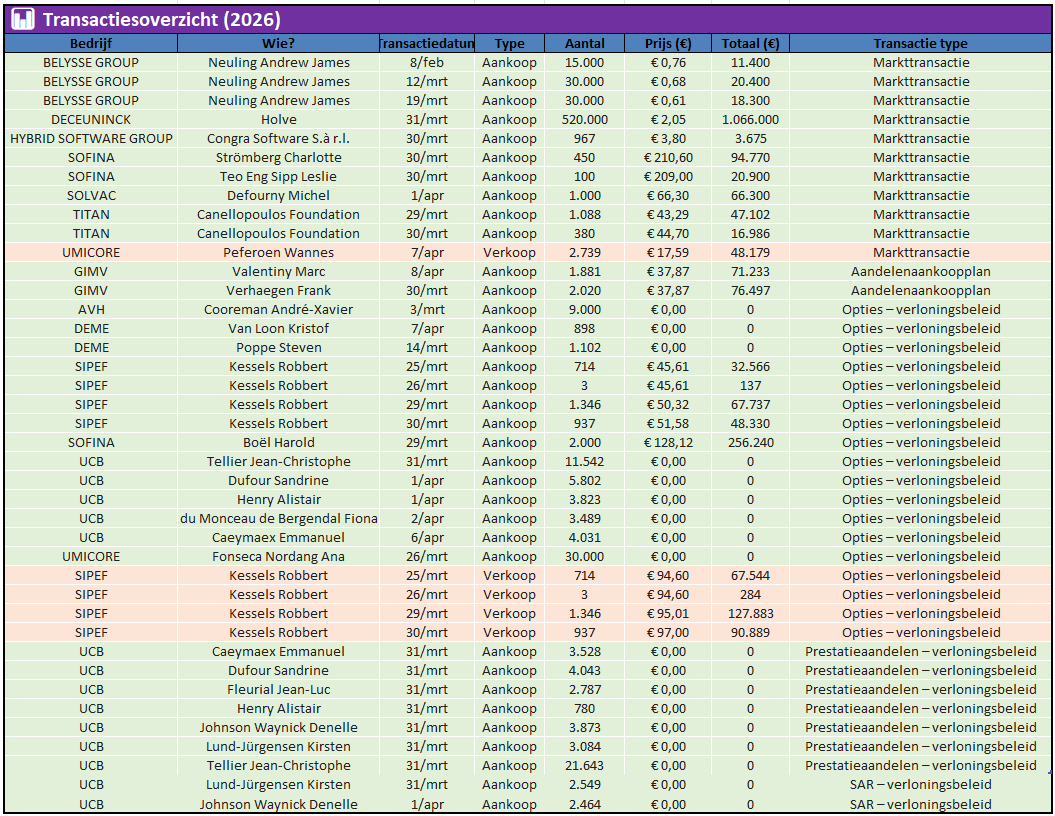Select the 1.066.000 total cell
Screen dimensions: 1055x816
tap(750, 120)
